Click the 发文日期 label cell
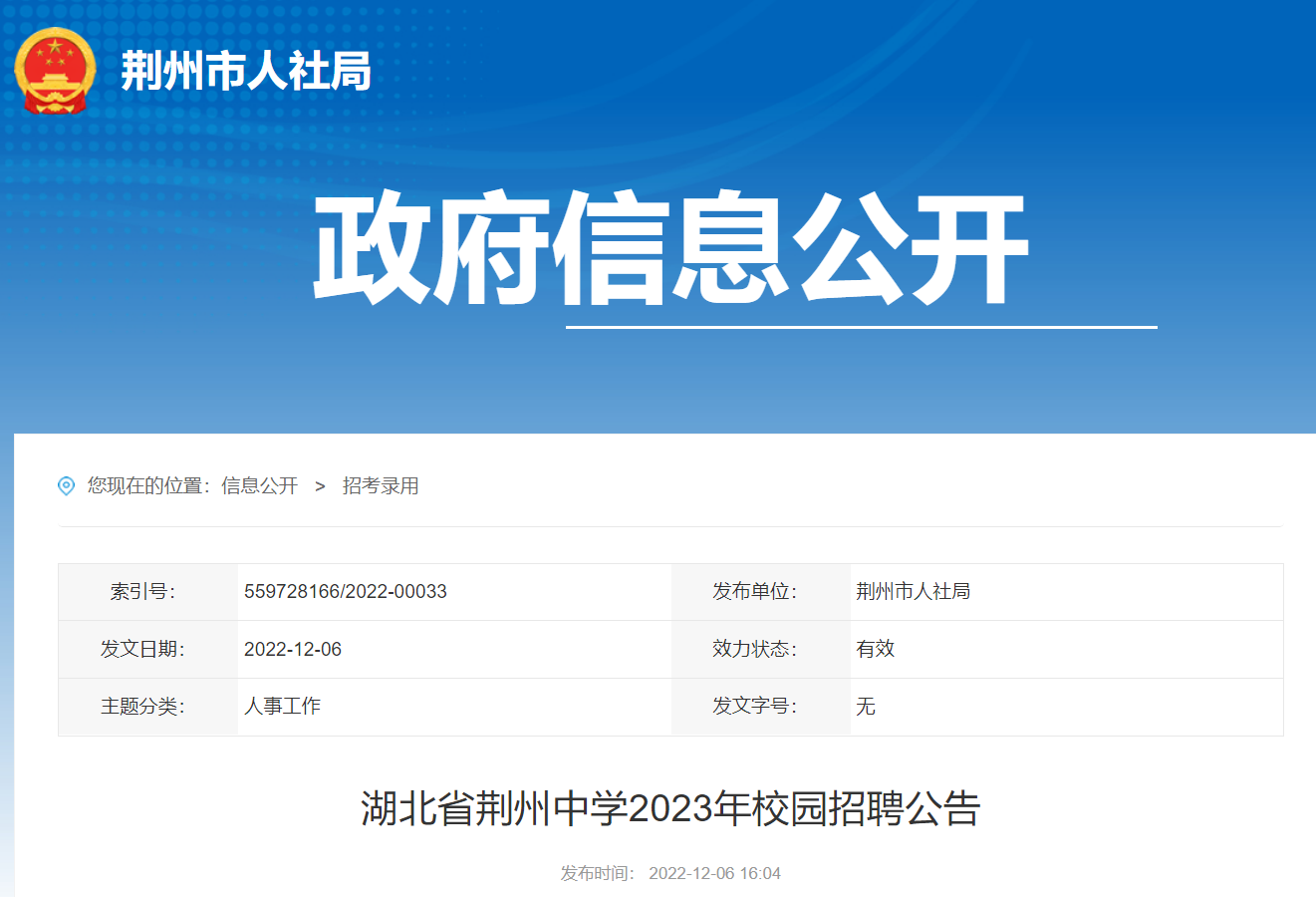Screen dimensions: 1316x897 pos(148,650)
